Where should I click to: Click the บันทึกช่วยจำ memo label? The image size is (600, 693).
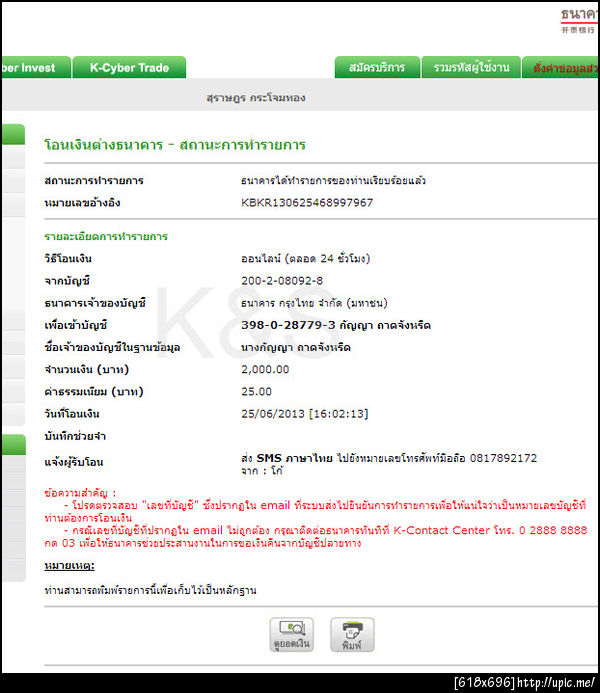point(75,436)
